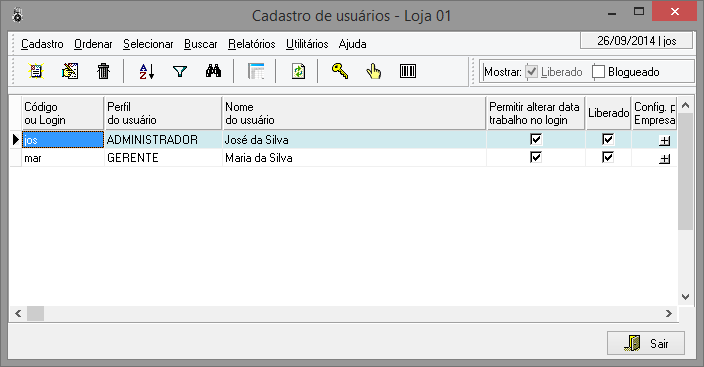Expand Config. Empresa for user jos
Screen dimensions: 704x367
(664, 141)
